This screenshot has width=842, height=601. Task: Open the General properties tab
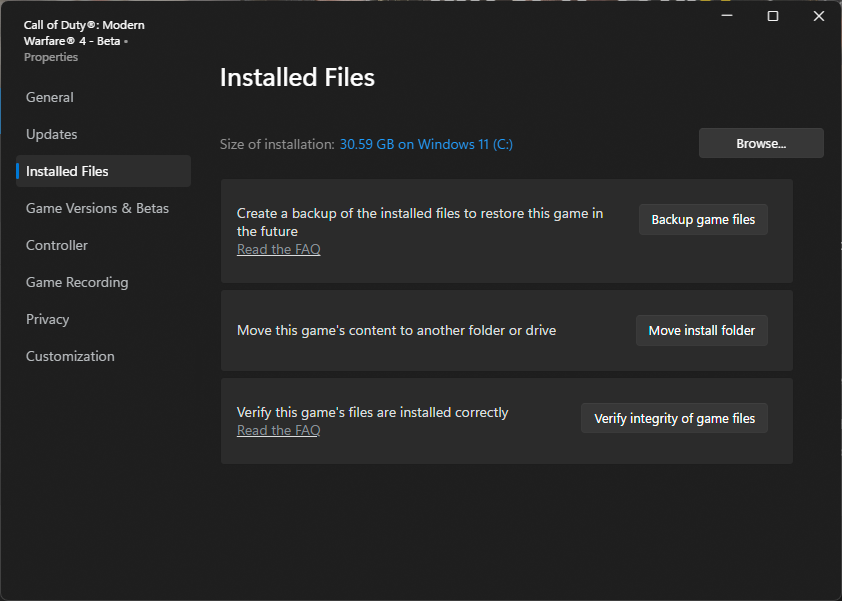(49, 97)
